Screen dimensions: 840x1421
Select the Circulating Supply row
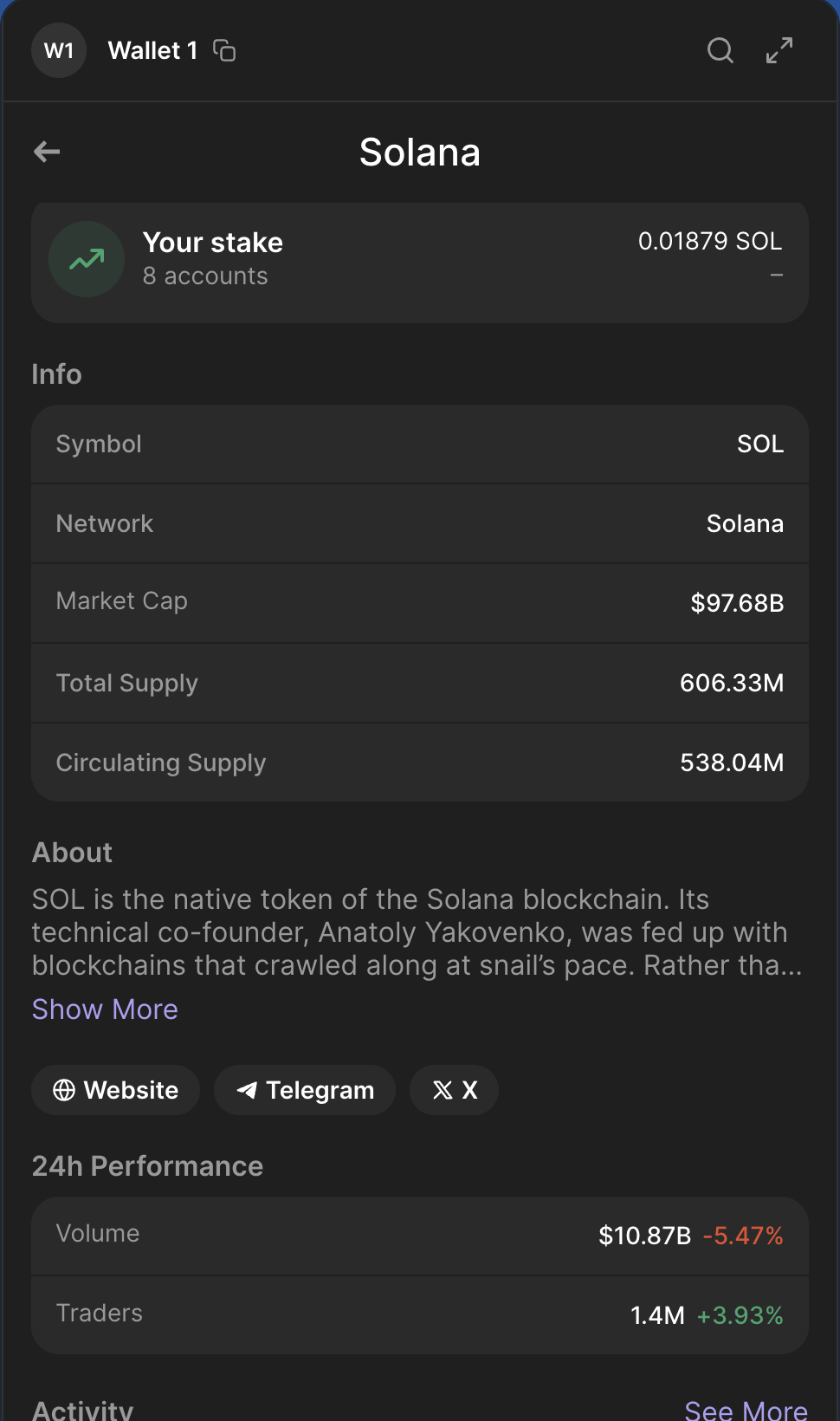[420, 762]
